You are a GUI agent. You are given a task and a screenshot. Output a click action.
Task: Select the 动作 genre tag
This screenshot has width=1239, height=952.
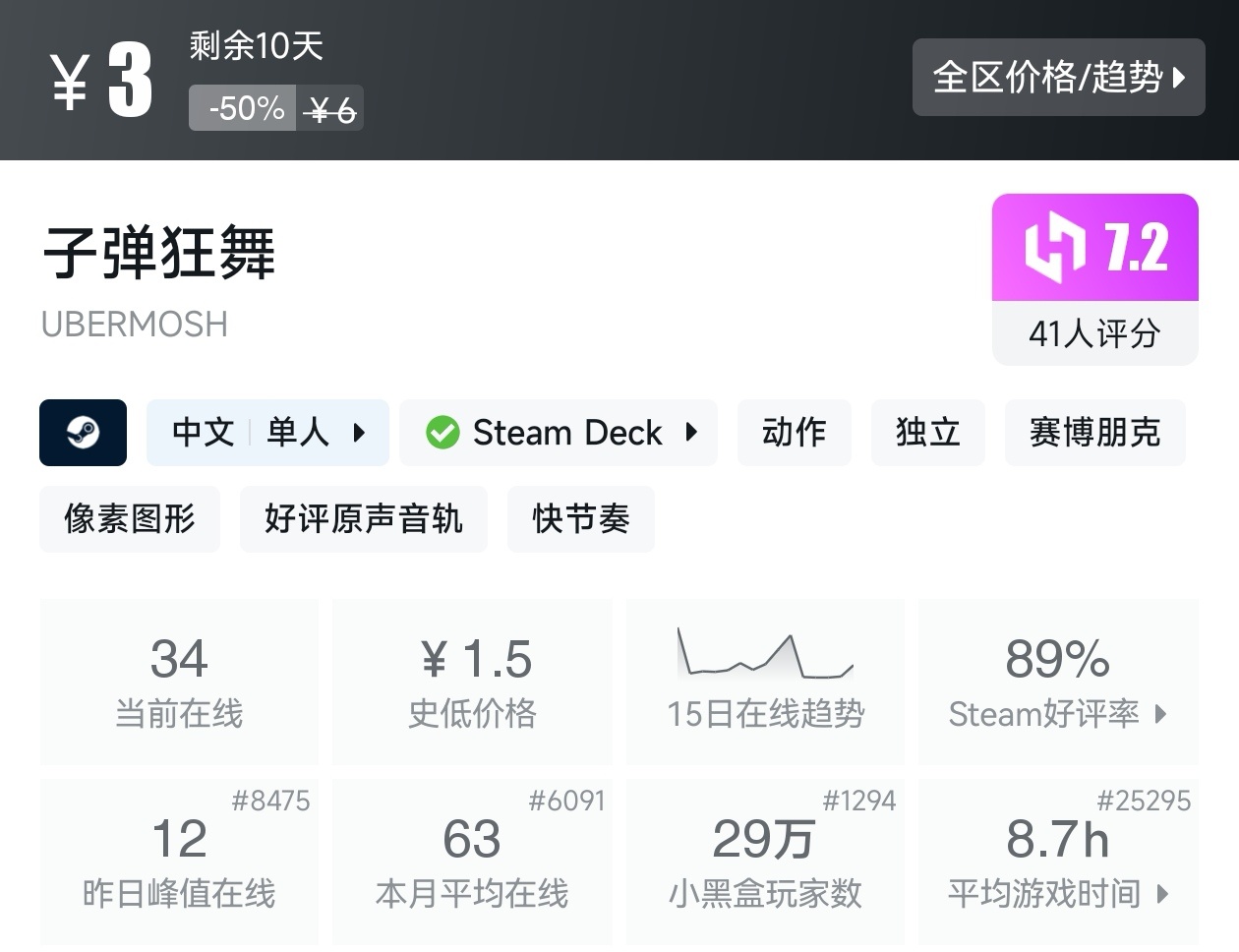pos(794,433)
